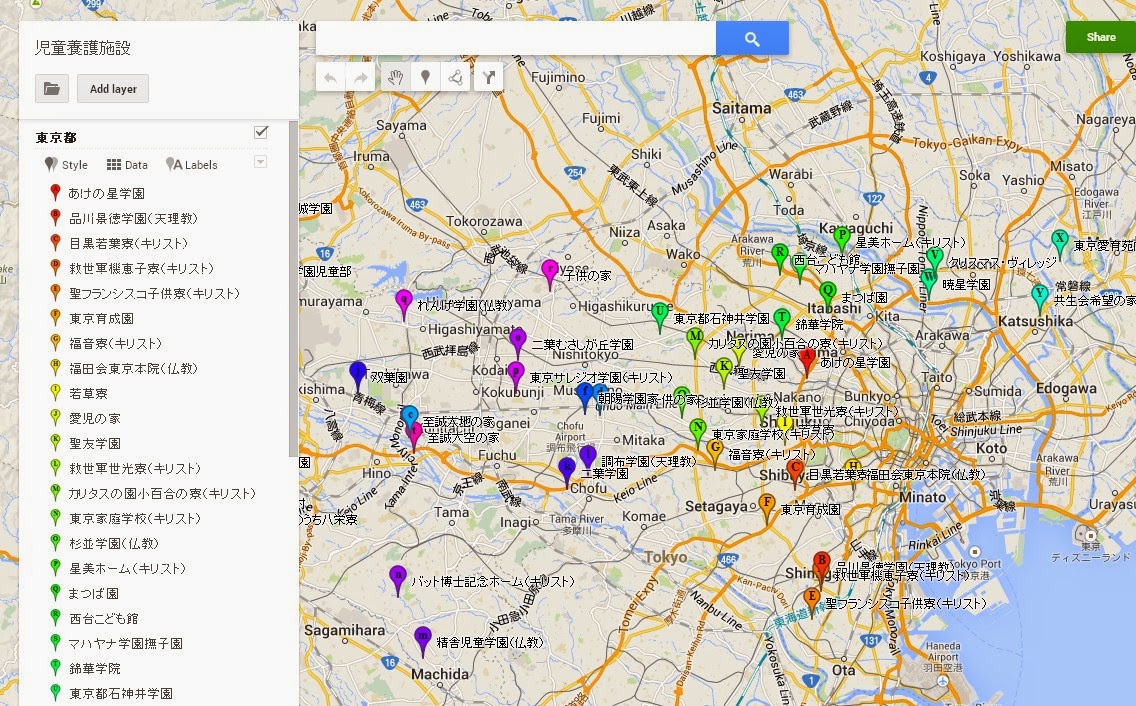Select 救世軍世光寮(キリスト) in the list
1136x706 pixels.
click(135, 468)
